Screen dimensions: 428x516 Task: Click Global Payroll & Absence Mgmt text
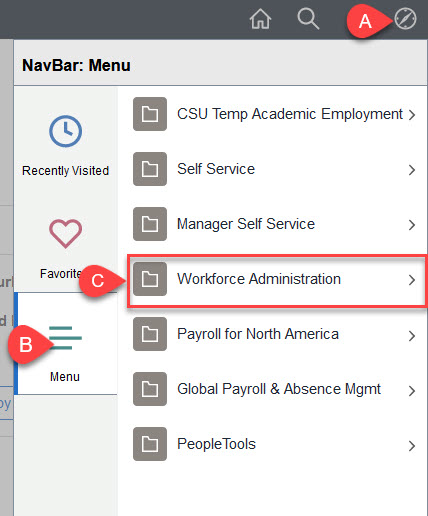279,389
